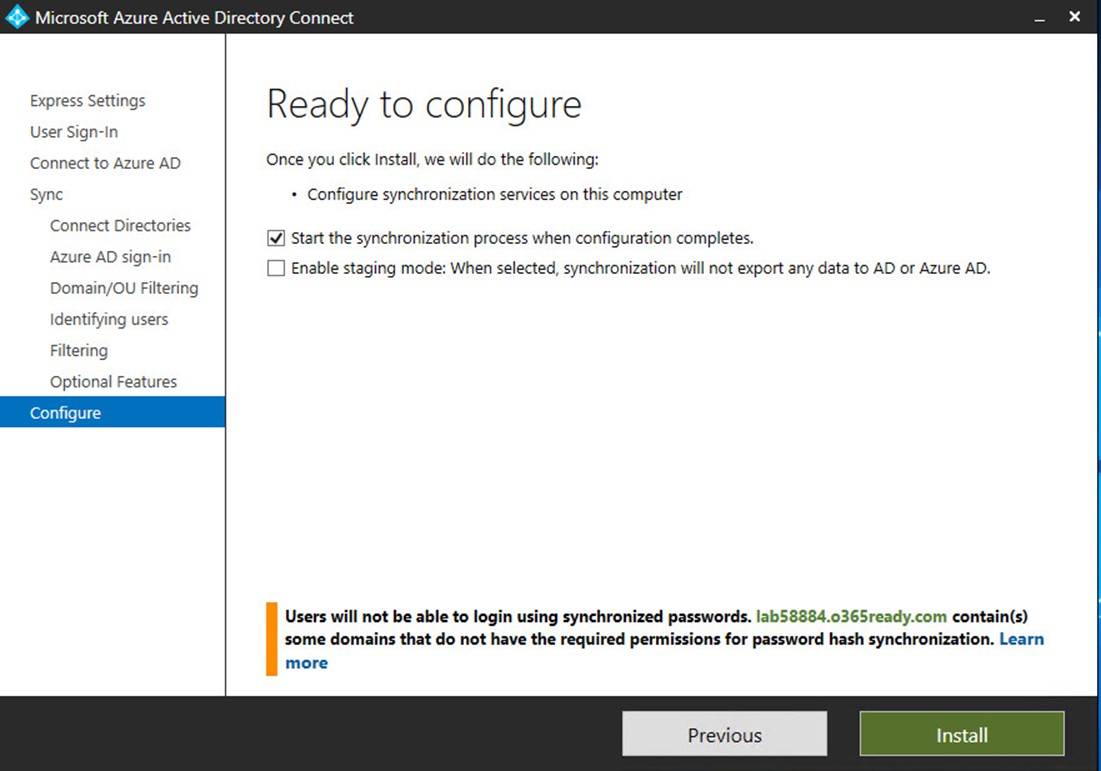Click the green Install button
Viewport: 1101px width, 771px height.
pyautogui.click(x=962, y=734)
